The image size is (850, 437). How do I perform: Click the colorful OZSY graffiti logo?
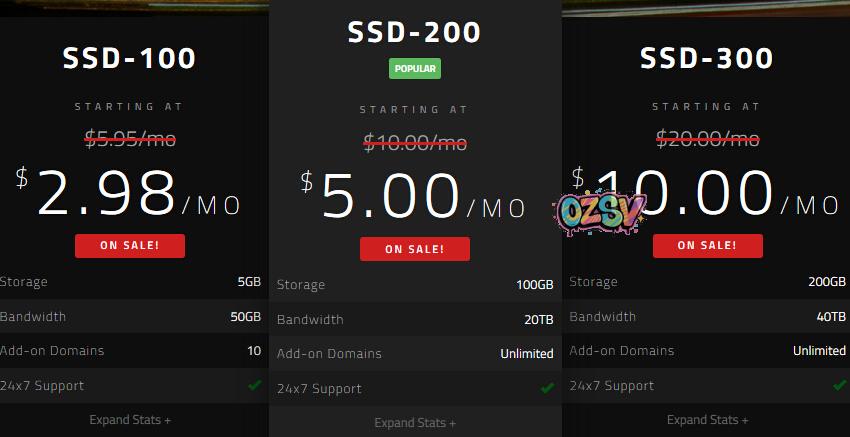click(600, 209)
